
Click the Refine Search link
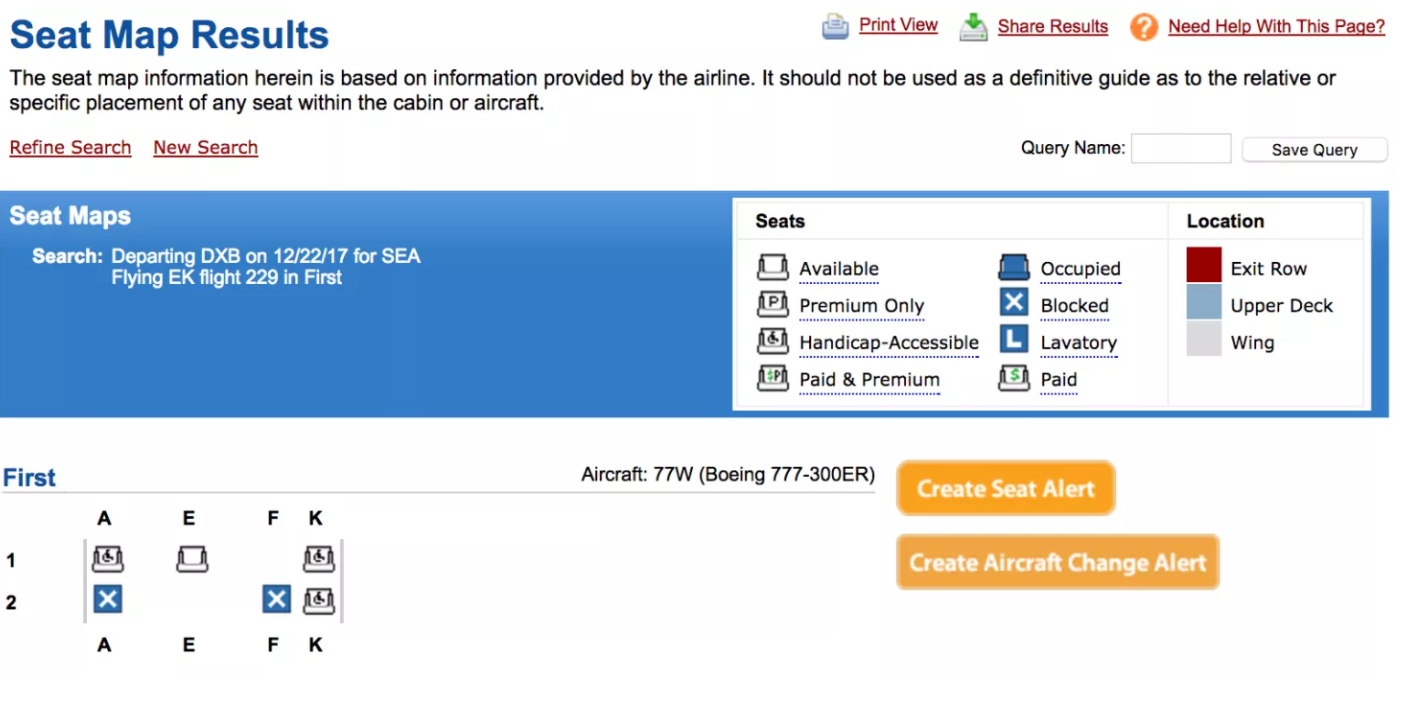(70, 148)
